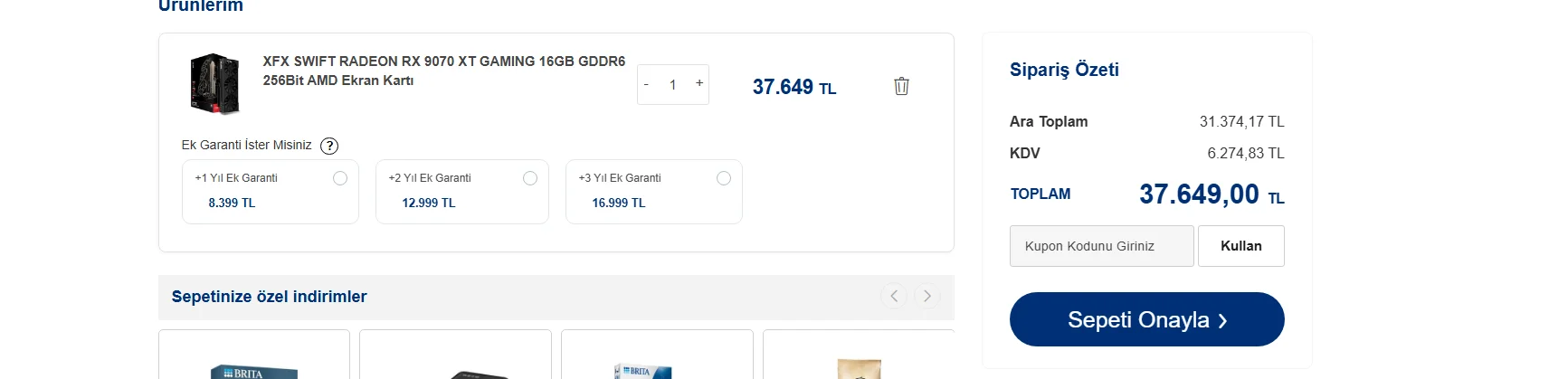Open the third Brita product card
This screenshot has width=1568, height=379.
(657, 355)
